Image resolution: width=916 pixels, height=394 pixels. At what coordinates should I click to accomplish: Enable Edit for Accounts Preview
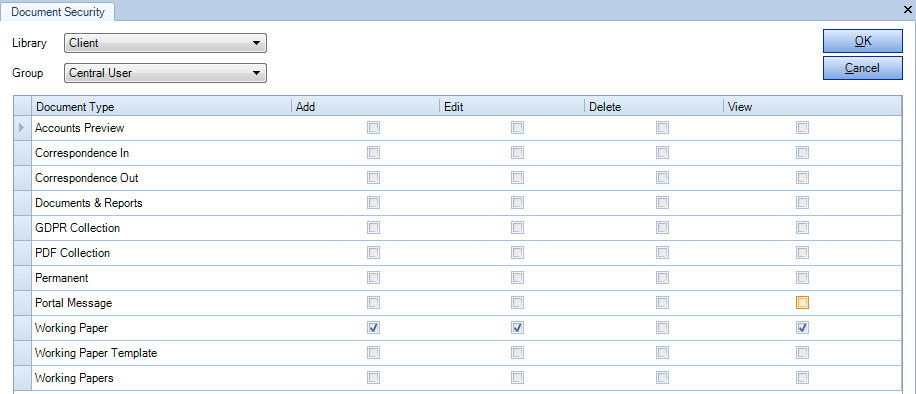click(517, 127)
